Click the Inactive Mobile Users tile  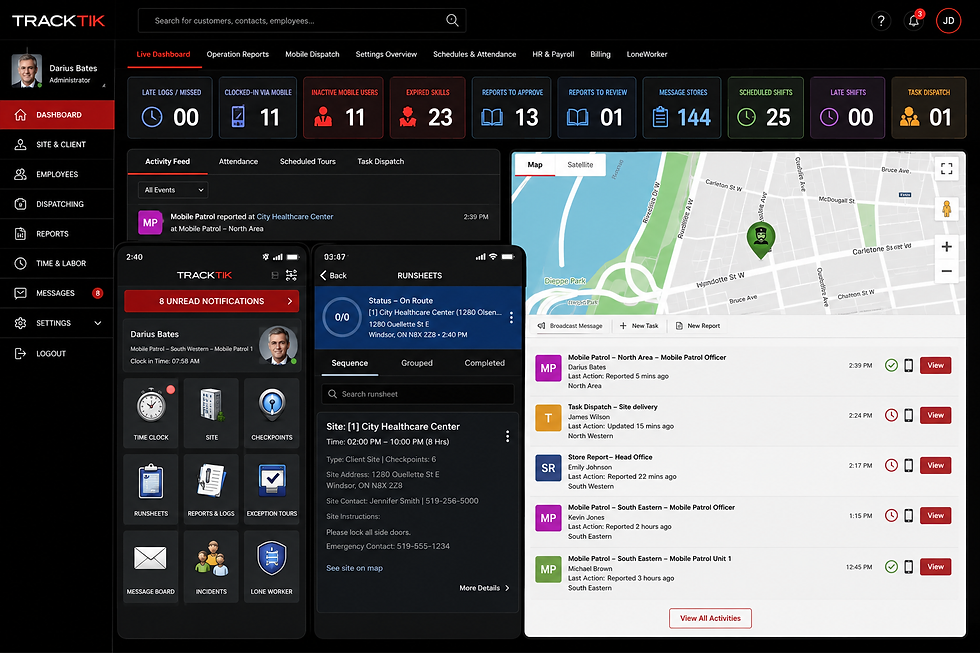(x=344, y=107)
